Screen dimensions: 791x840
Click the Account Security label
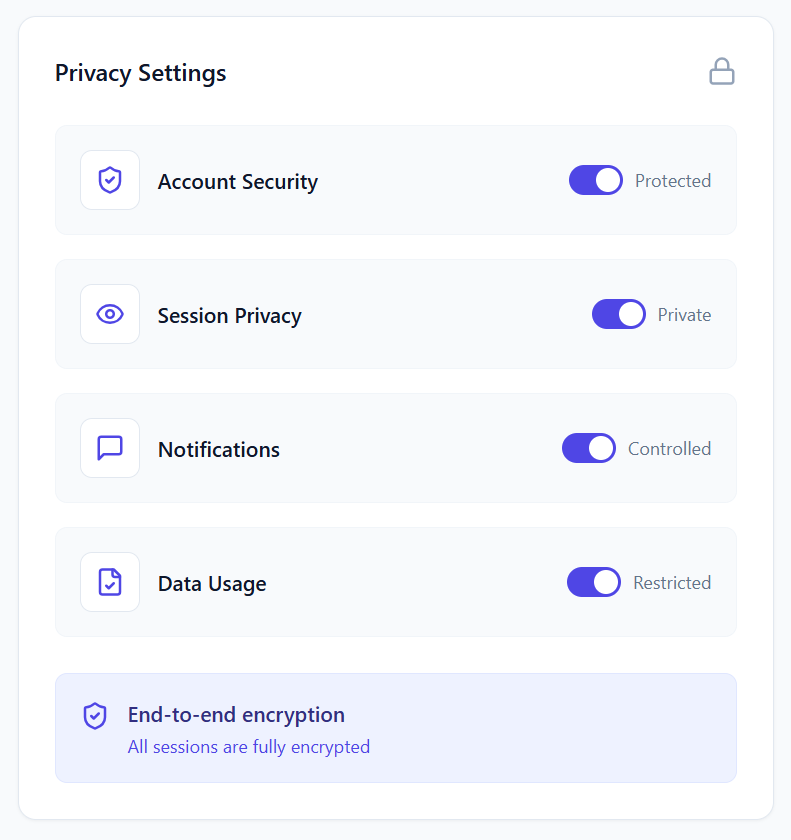238,182
